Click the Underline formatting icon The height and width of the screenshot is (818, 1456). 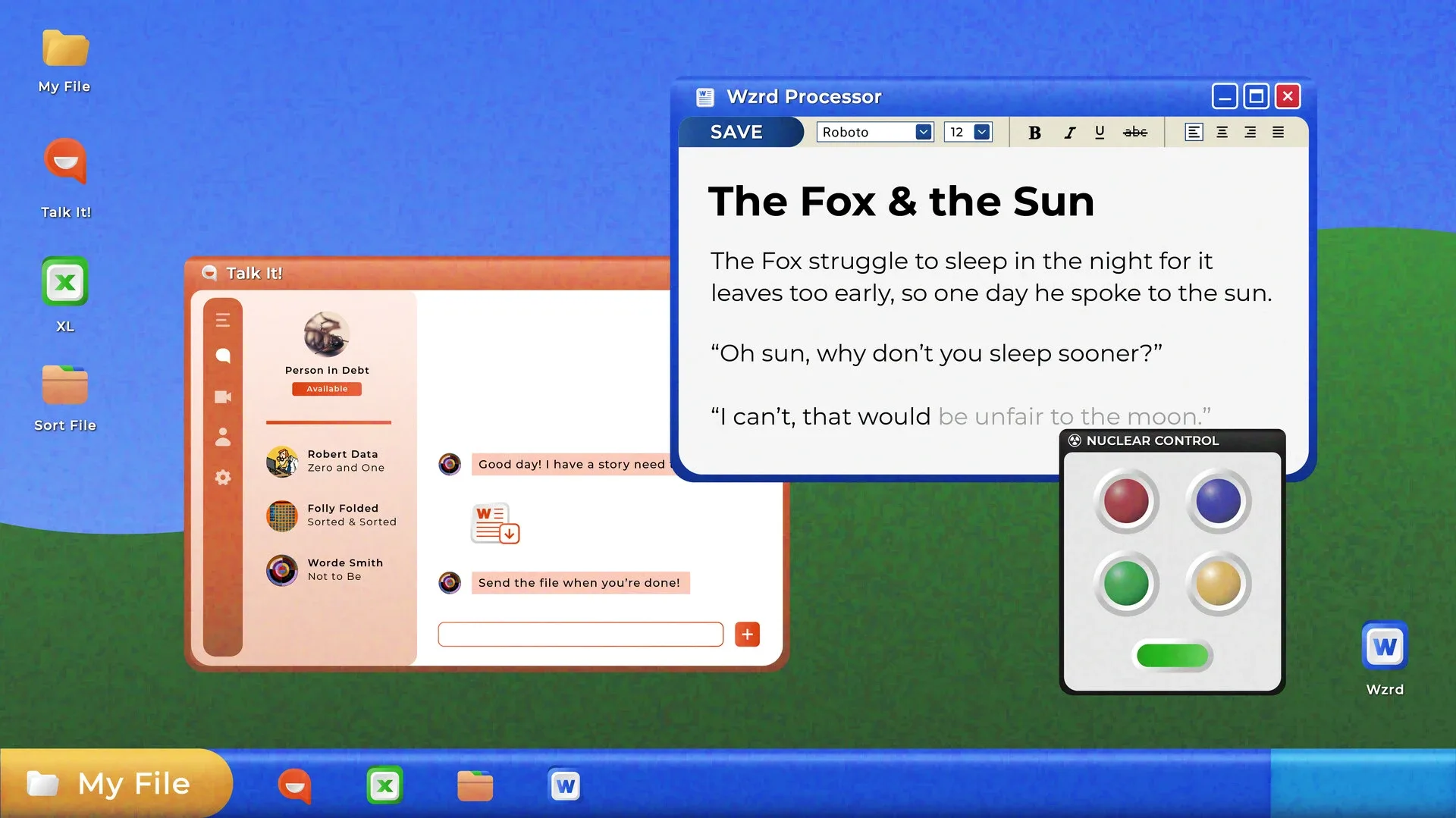coord(1100,133)
